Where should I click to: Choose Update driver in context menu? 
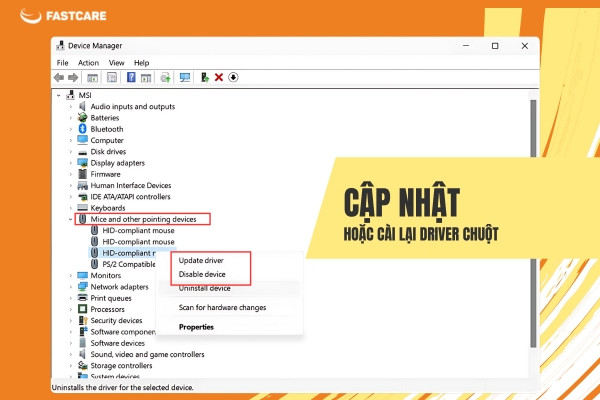click(201, 260)
